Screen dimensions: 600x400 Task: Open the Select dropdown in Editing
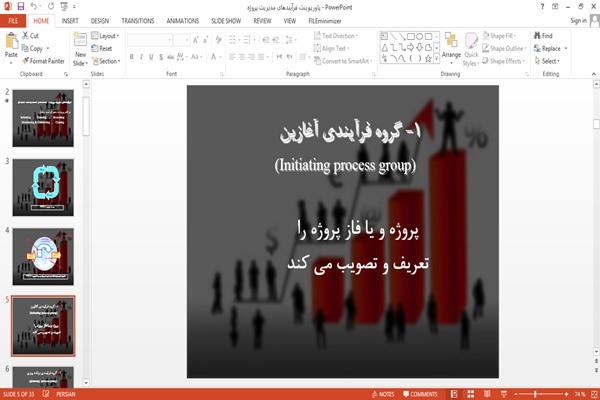coord(548,61)
